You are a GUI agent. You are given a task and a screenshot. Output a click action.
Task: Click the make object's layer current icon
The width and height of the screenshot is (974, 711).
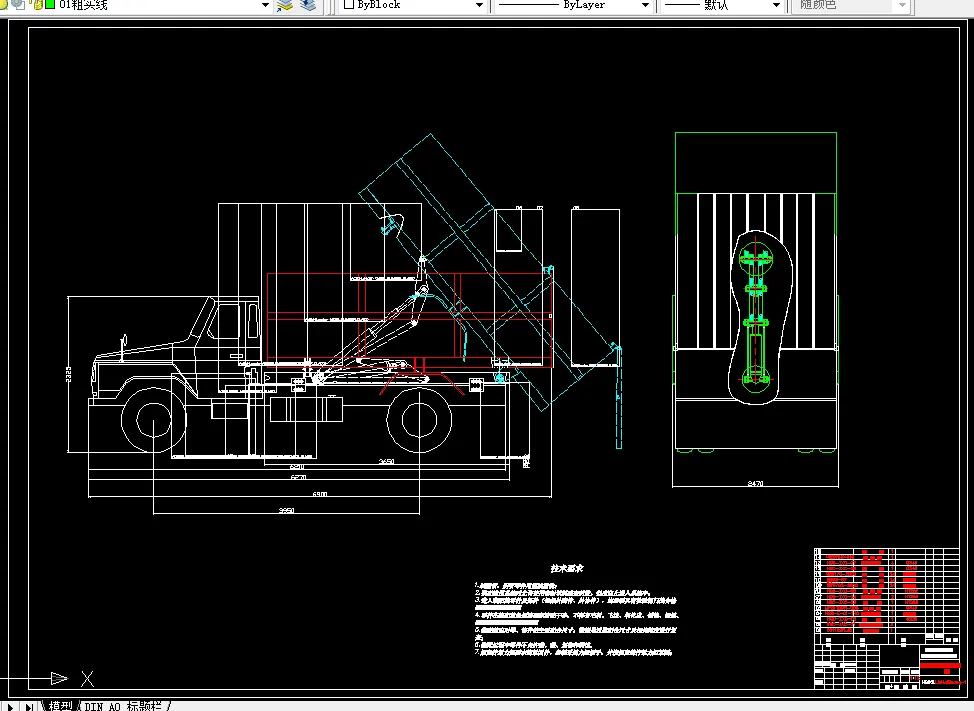click(x=284, y=5)
